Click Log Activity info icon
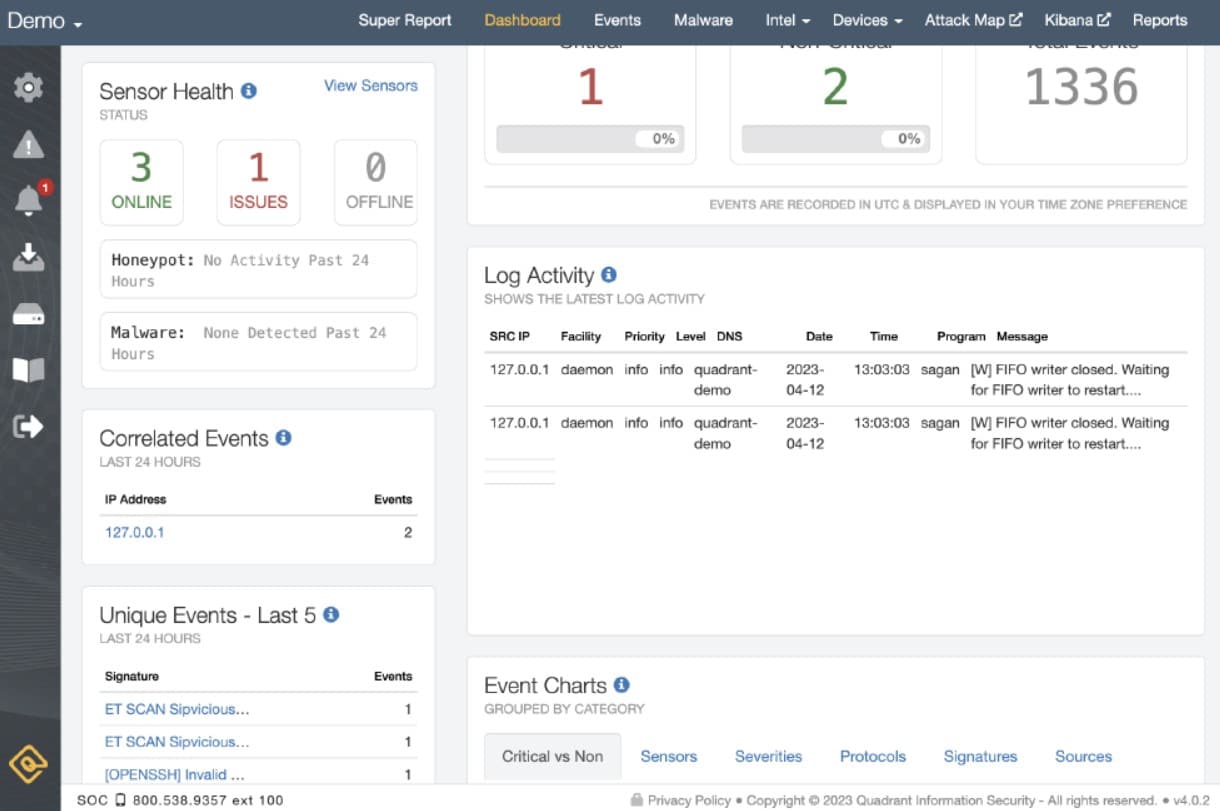 click(x=609, y=275)
